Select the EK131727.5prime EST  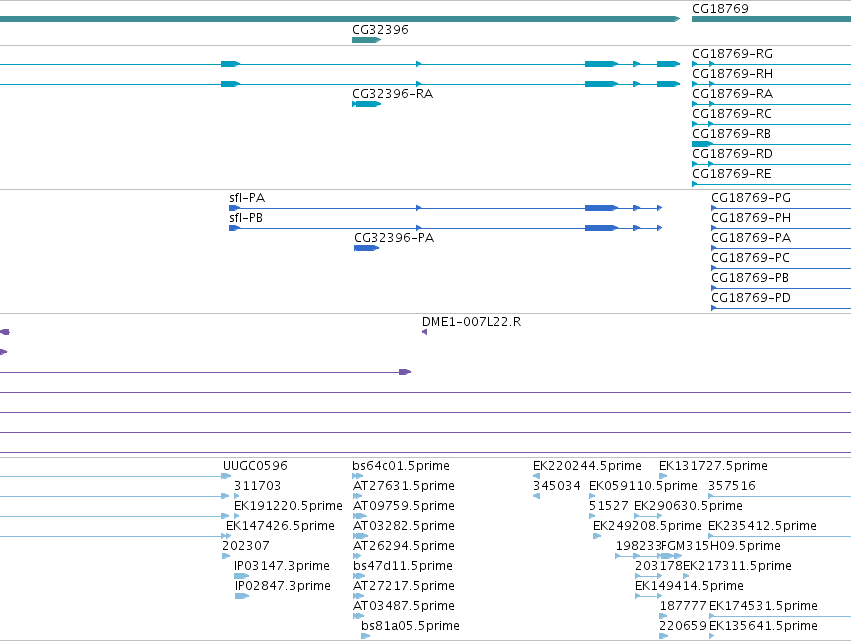click(713, 466)
